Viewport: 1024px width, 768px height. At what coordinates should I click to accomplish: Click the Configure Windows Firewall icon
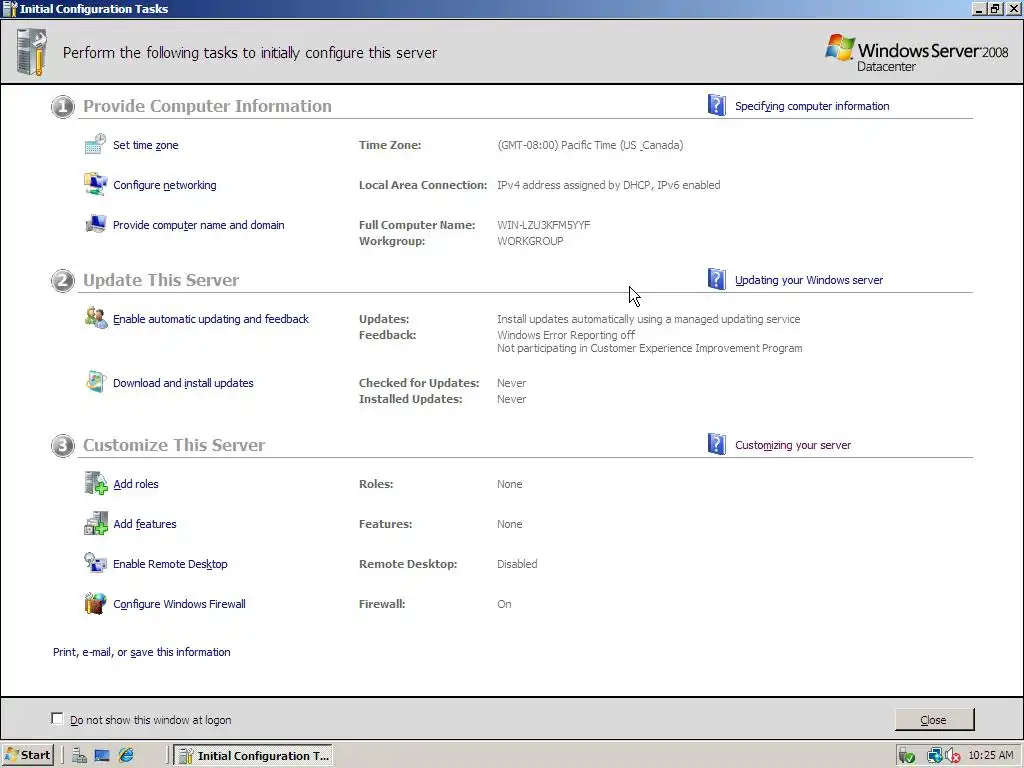pyautogui.click(x=95, y=603)
